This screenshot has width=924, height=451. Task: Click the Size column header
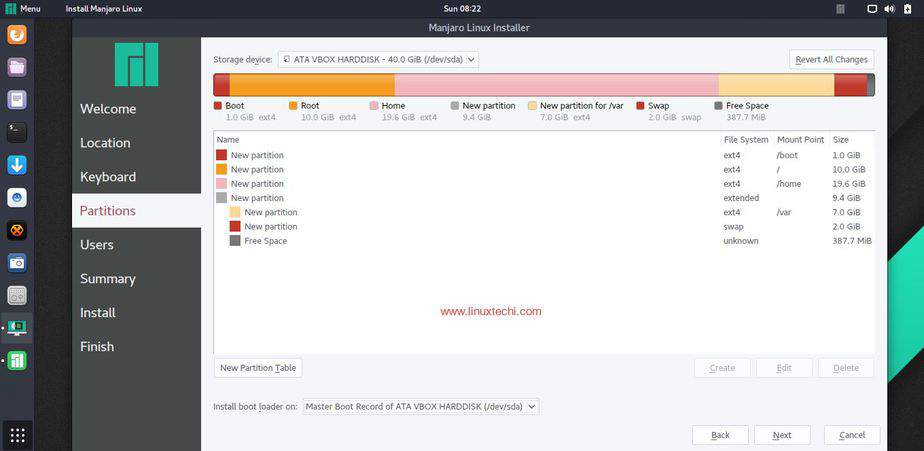tap(840, 140)
